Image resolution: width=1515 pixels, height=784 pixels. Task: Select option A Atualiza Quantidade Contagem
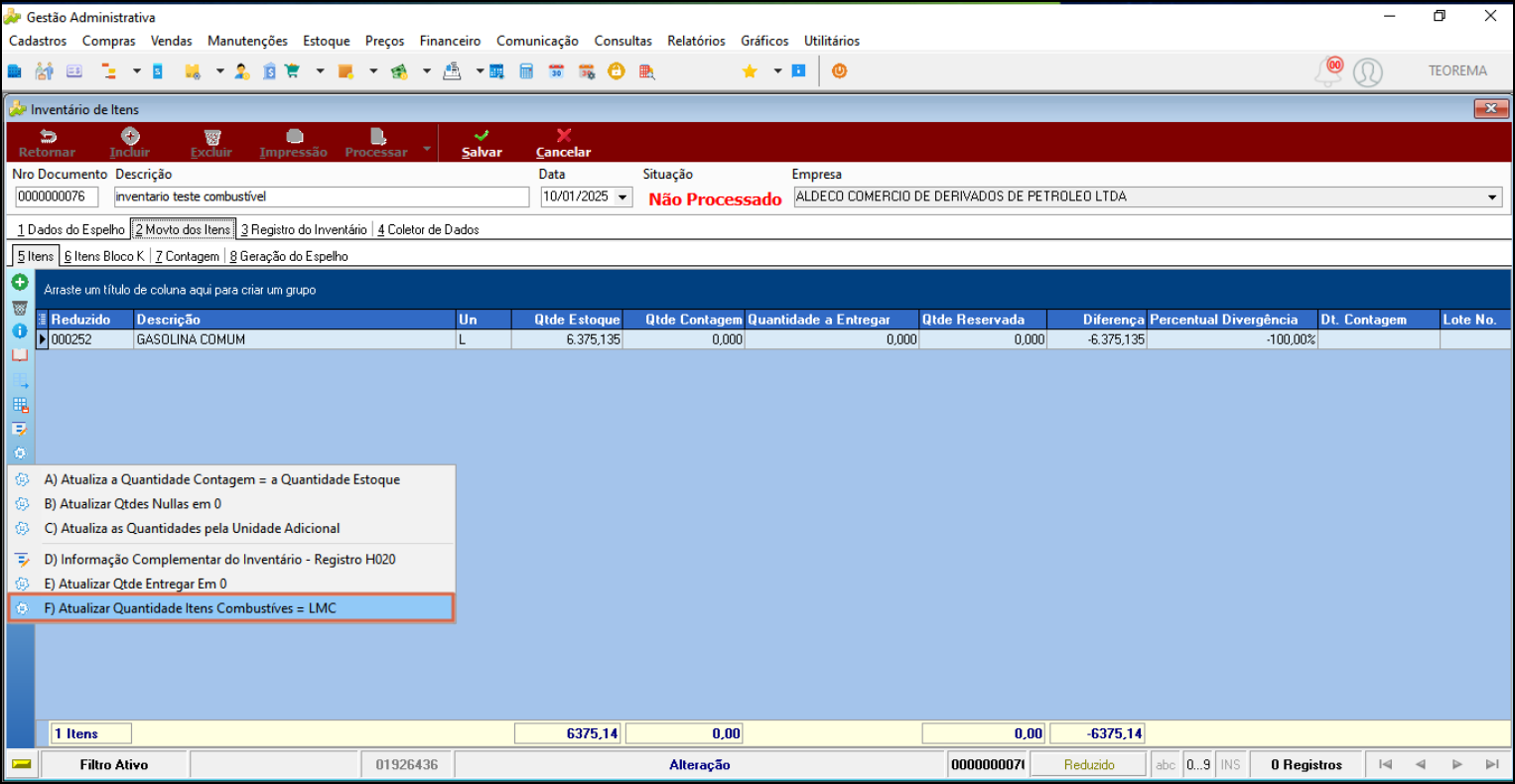[230, 479]
